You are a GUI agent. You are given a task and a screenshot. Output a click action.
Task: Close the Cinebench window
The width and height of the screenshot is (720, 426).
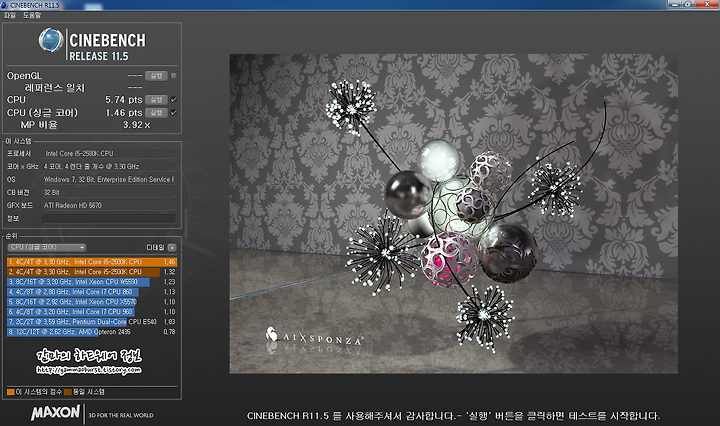click(707, 4)
